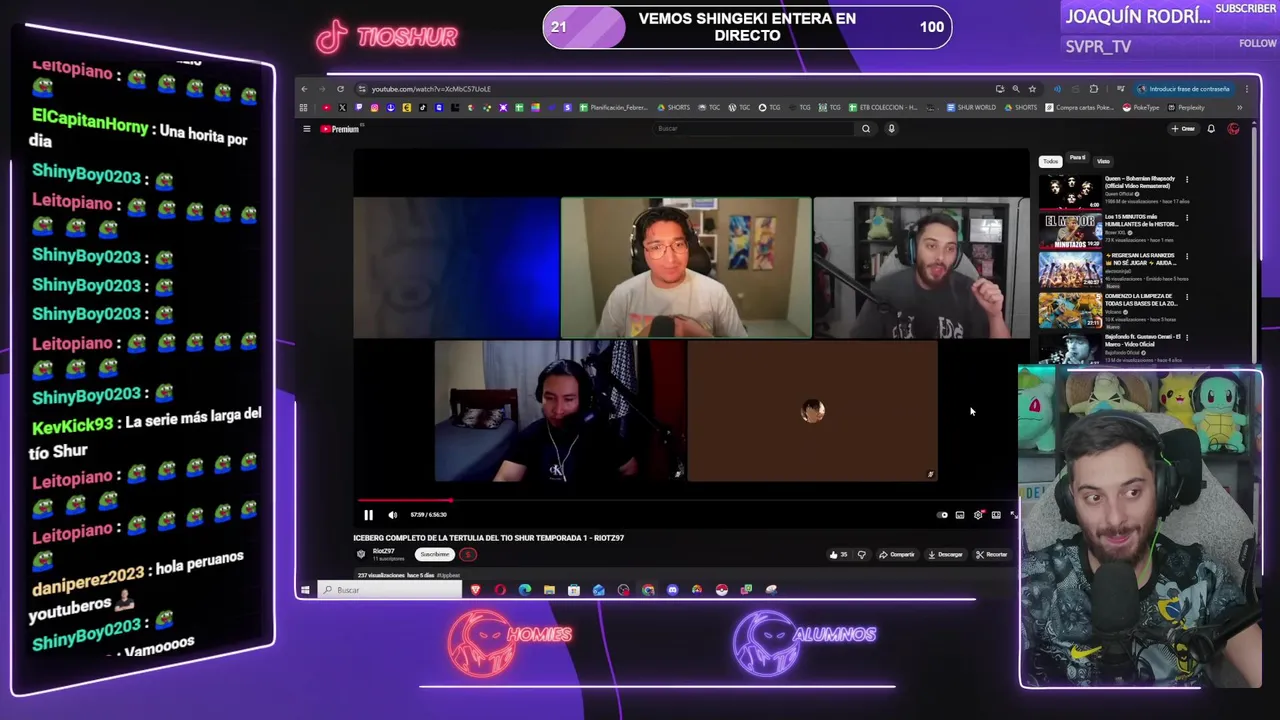Screen dimensions: 1280x720
Task: Open the PokeType bookmark
Action: (1140, 108)
